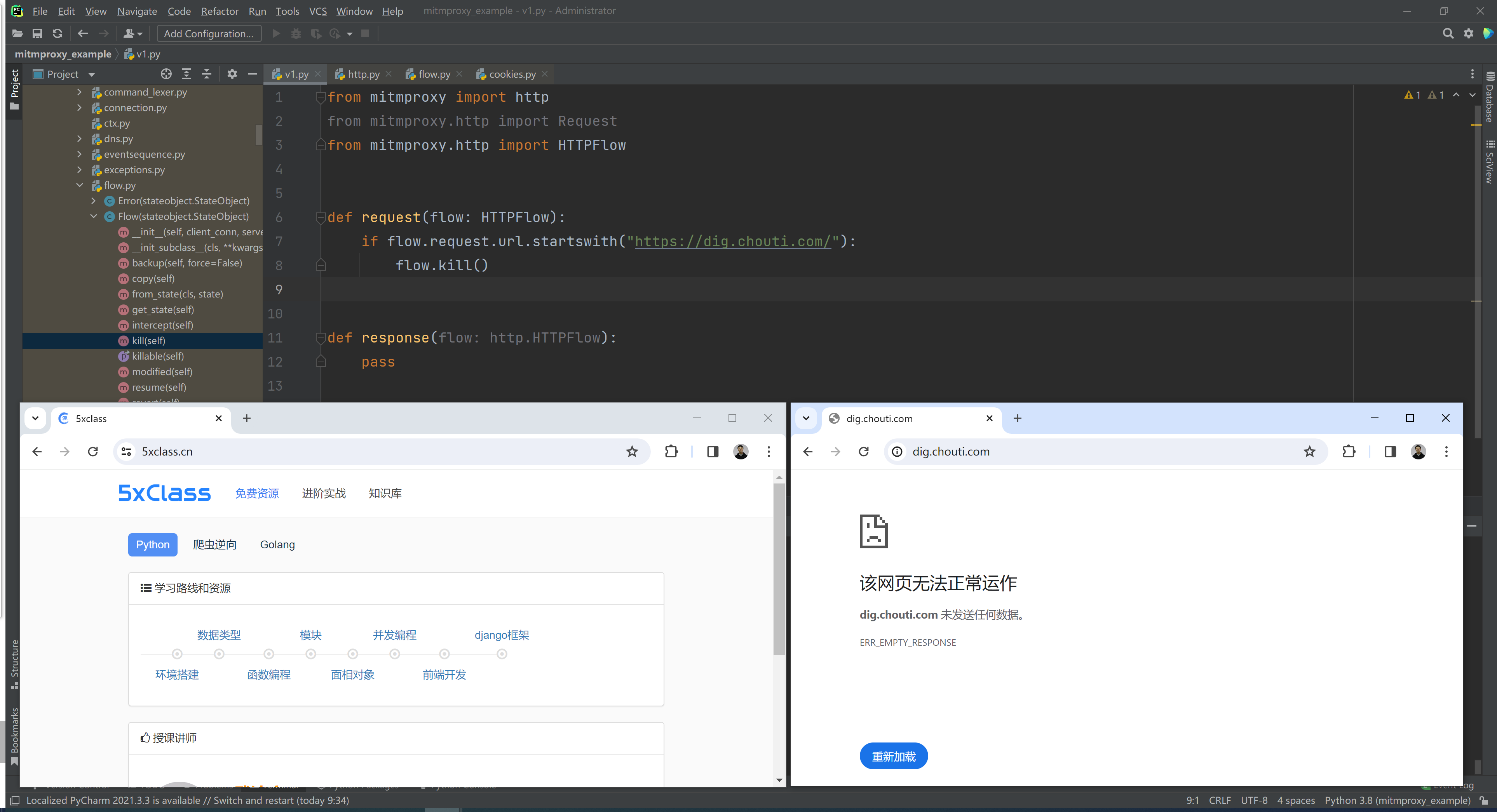Collapse Flow(stateobject.StateObject) class node
This screenshot has width=1497, height=812.
(x=94, y=216)
